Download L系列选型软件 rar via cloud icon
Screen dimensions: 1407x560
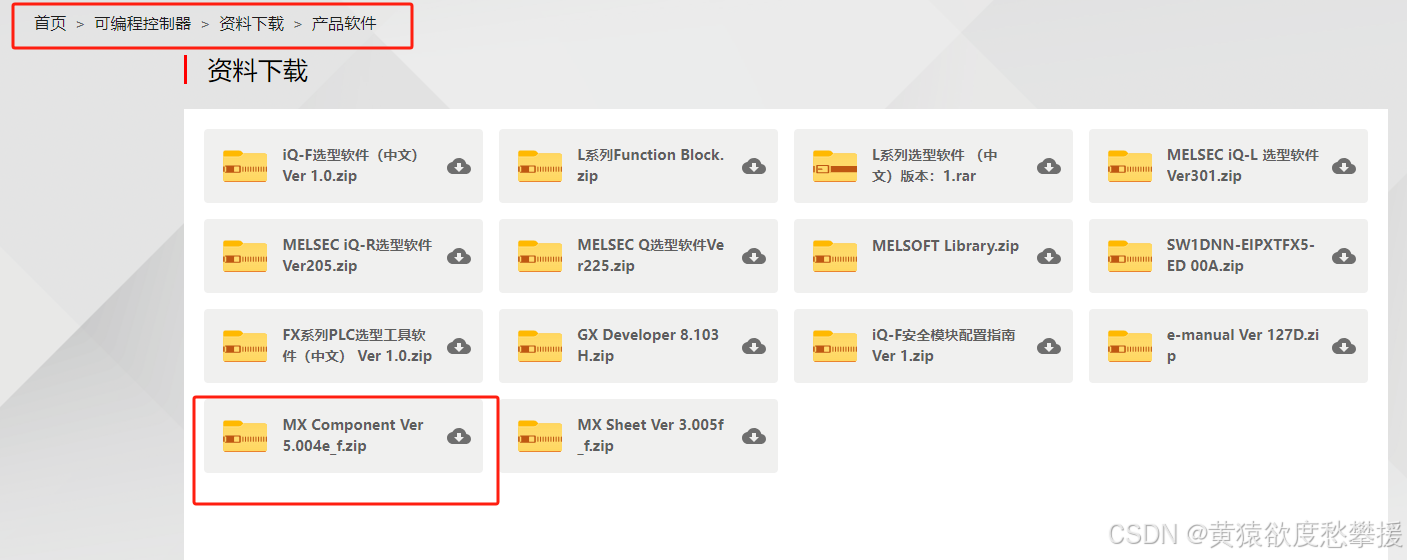(x=1048, y=166)
